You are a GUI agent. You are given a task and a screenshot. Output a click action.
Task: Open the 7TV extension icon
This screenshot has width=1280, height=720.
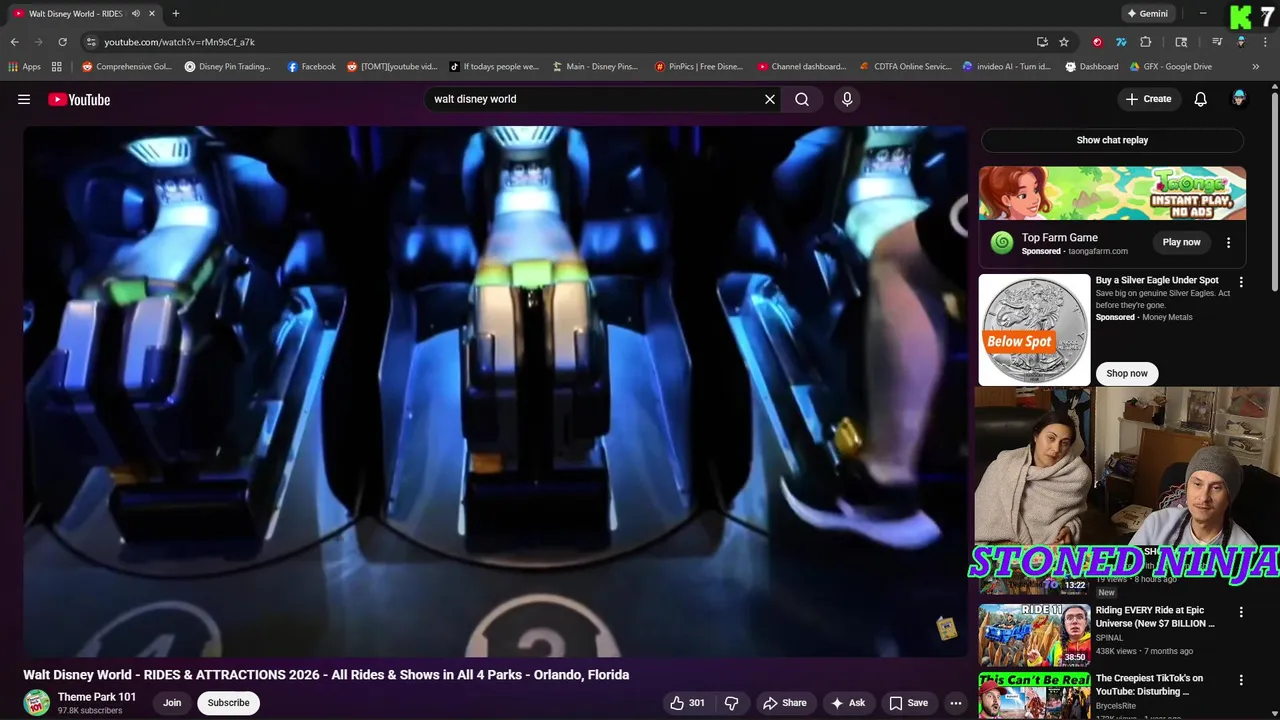pyautogui.click(x=1121, y=42)
